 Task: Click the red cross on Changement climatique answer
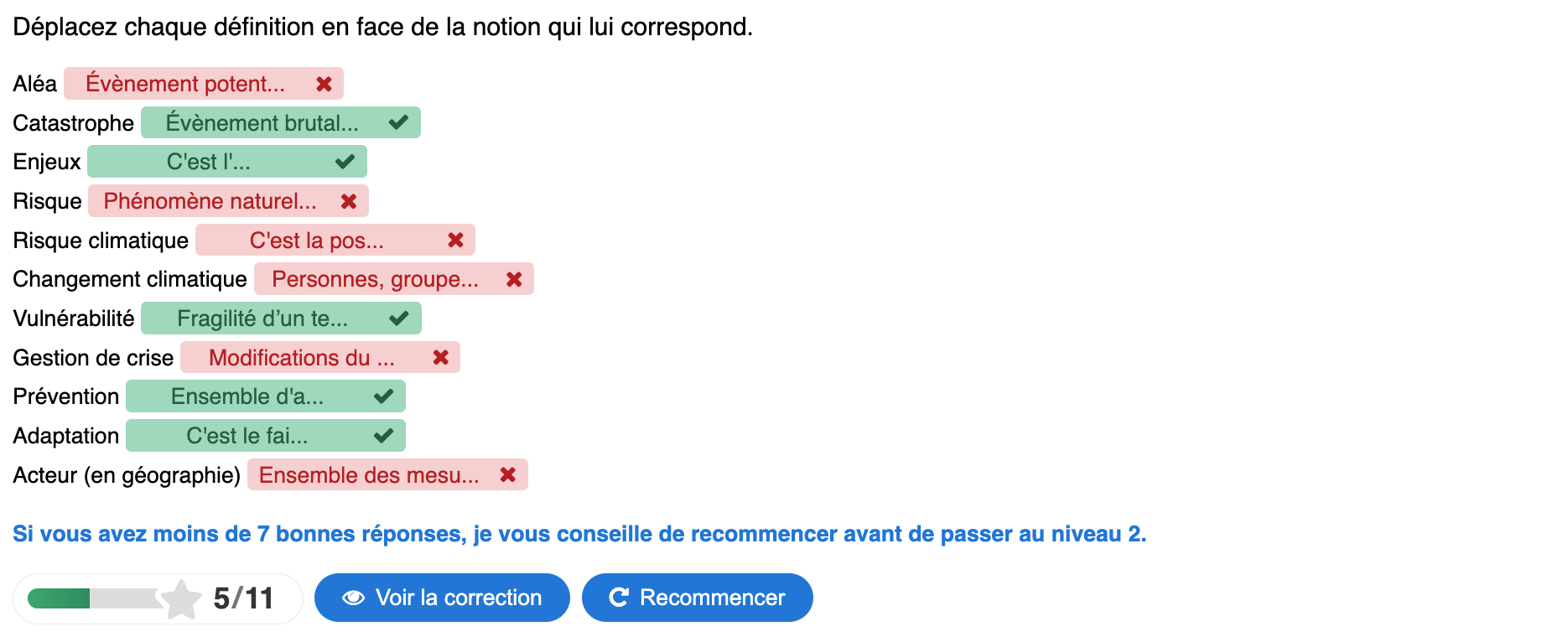[x=514, y=279]
